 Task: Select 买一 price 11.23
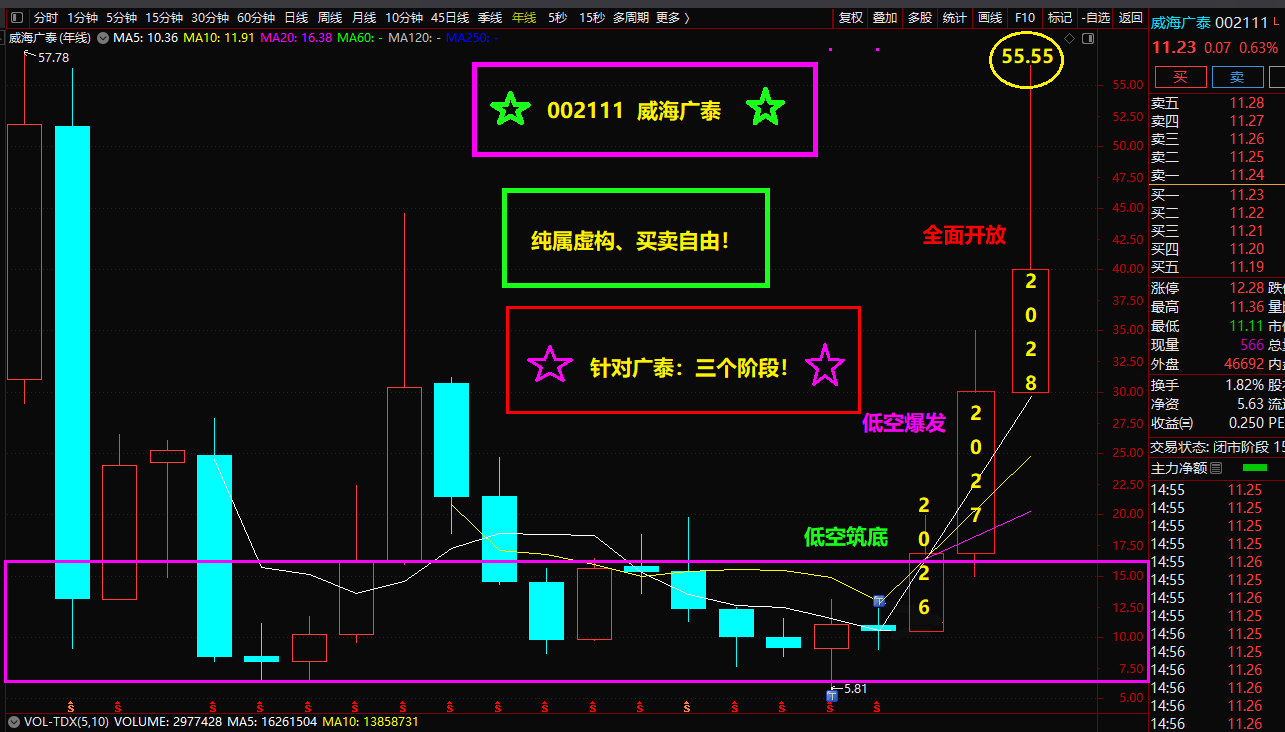tap(1246, 195)
